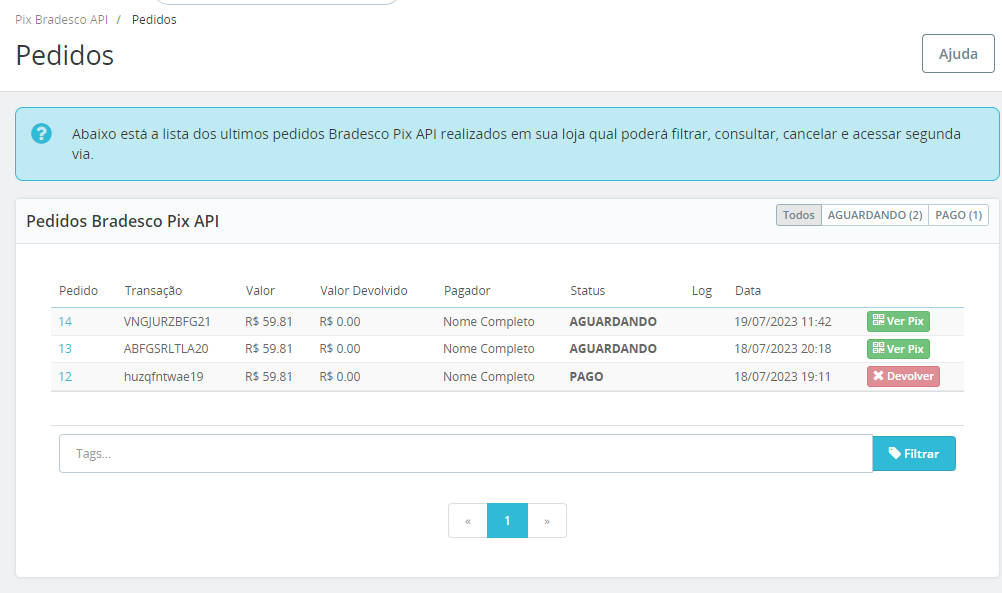Image resolution: width=1002 pixels, height=593 pixels.
Task: Click the question mark info icon
Action: point(42,134)
